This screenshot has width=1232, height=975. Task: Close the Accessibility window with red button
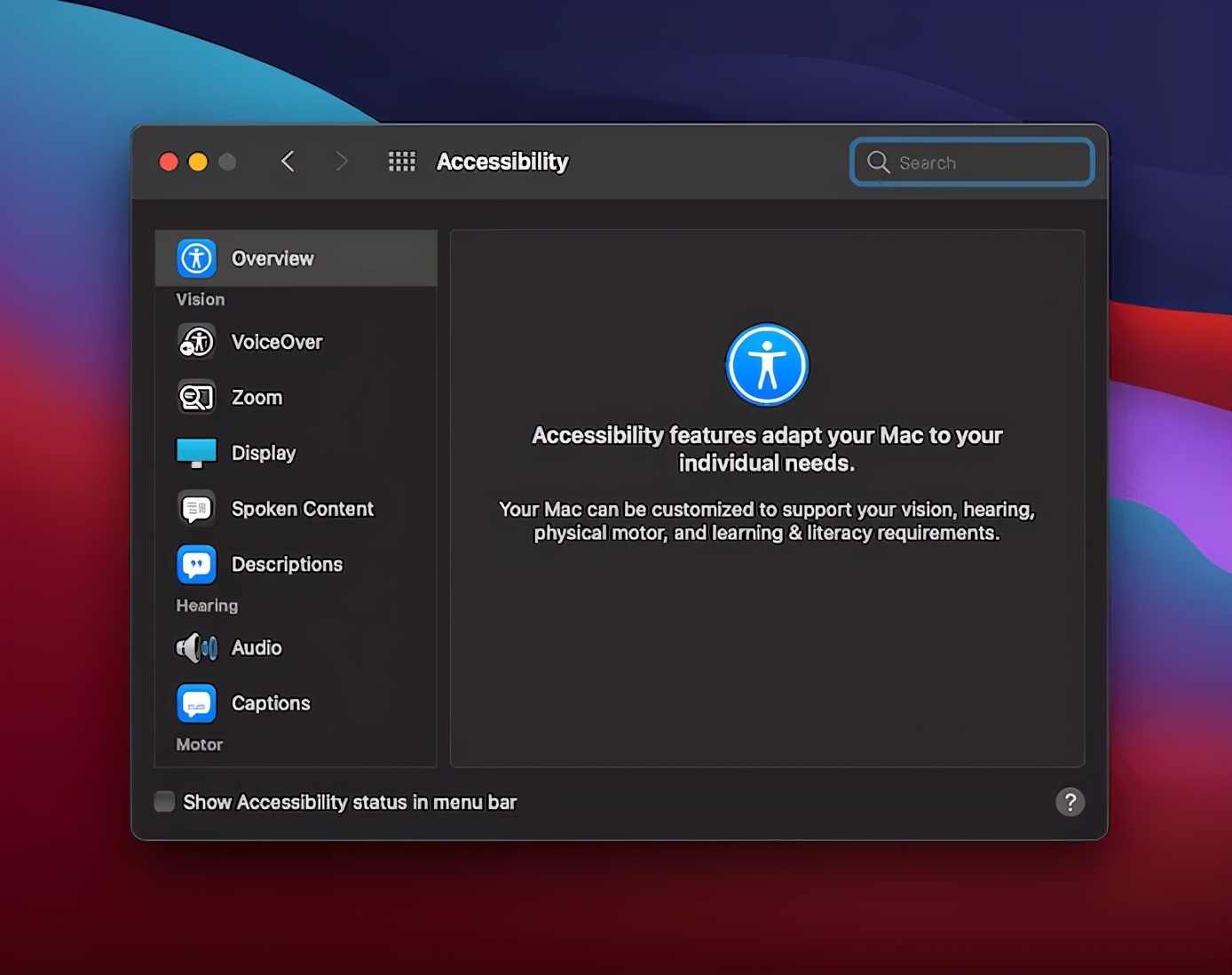click(169, 162)
